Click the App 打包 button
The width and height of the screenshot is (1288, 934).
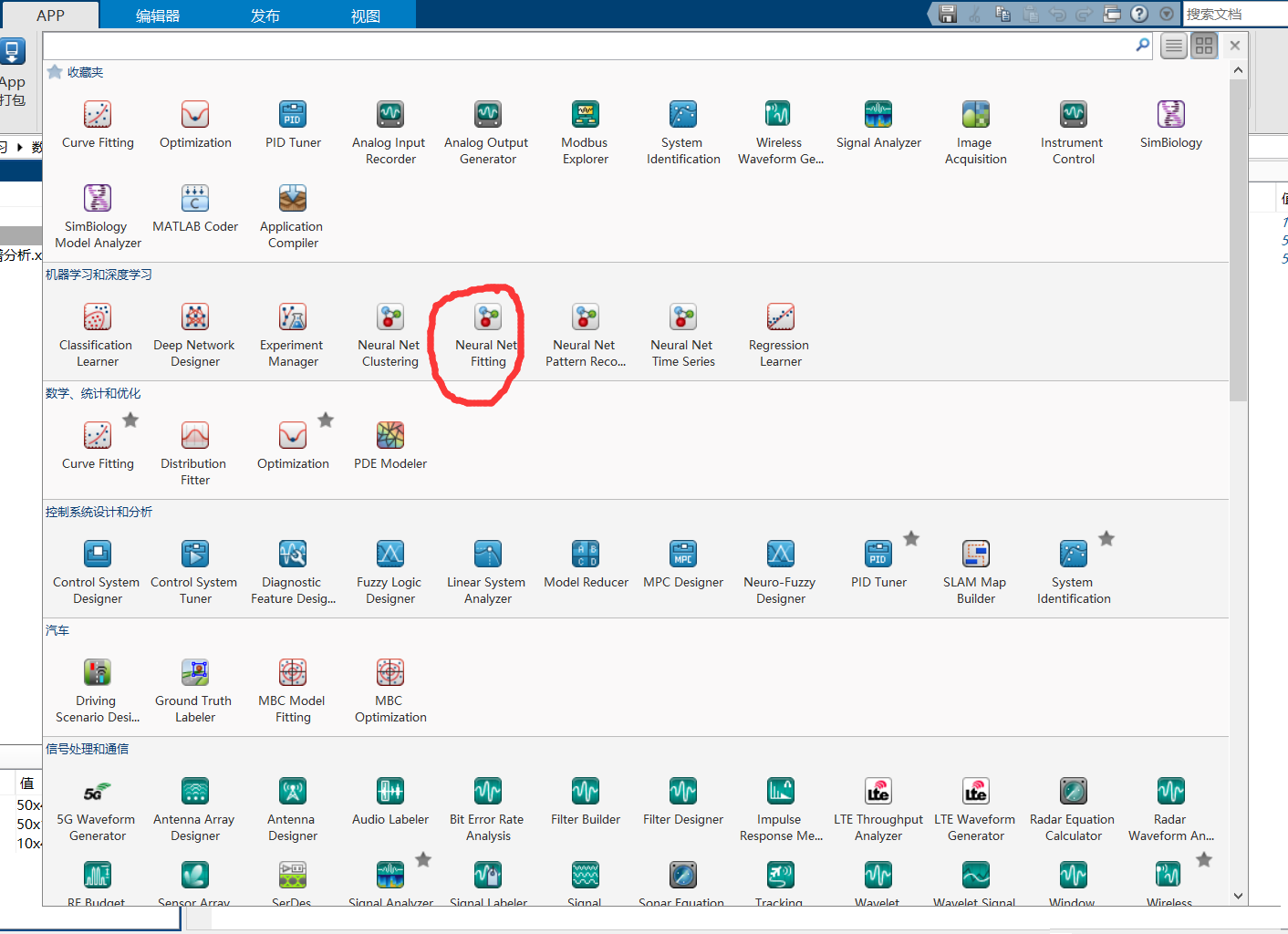point(13,73)
